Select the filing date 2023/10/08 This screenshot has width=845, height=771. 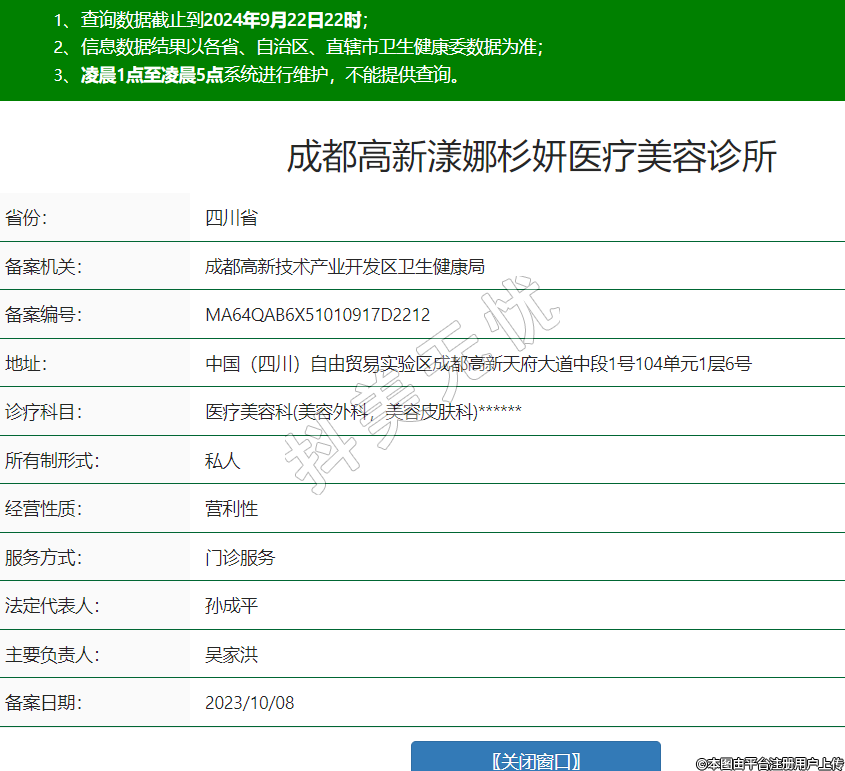coord(250,703)
